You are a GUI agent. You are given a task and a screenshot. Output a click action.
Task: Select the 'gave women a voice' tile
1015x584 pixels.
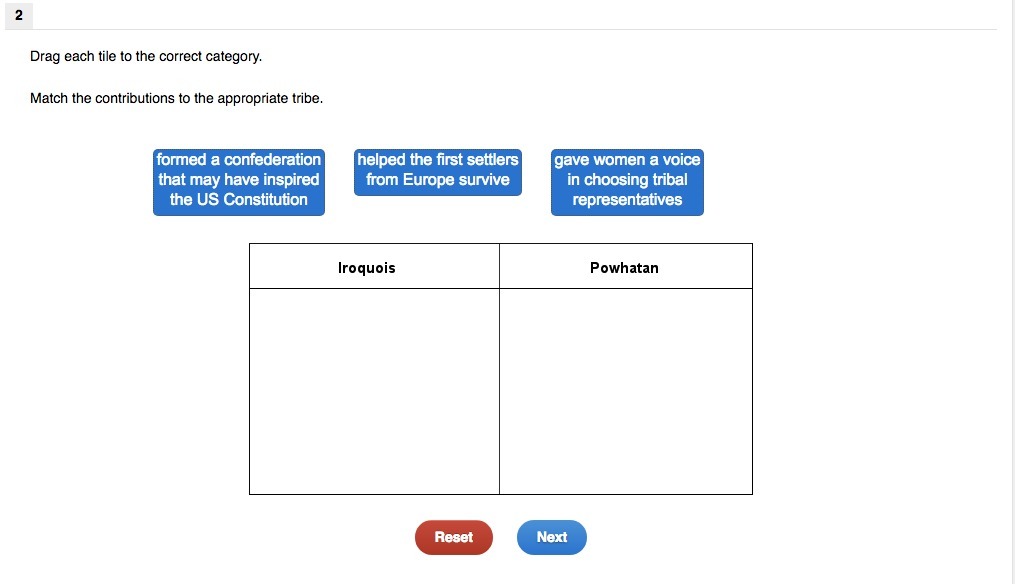627,180
